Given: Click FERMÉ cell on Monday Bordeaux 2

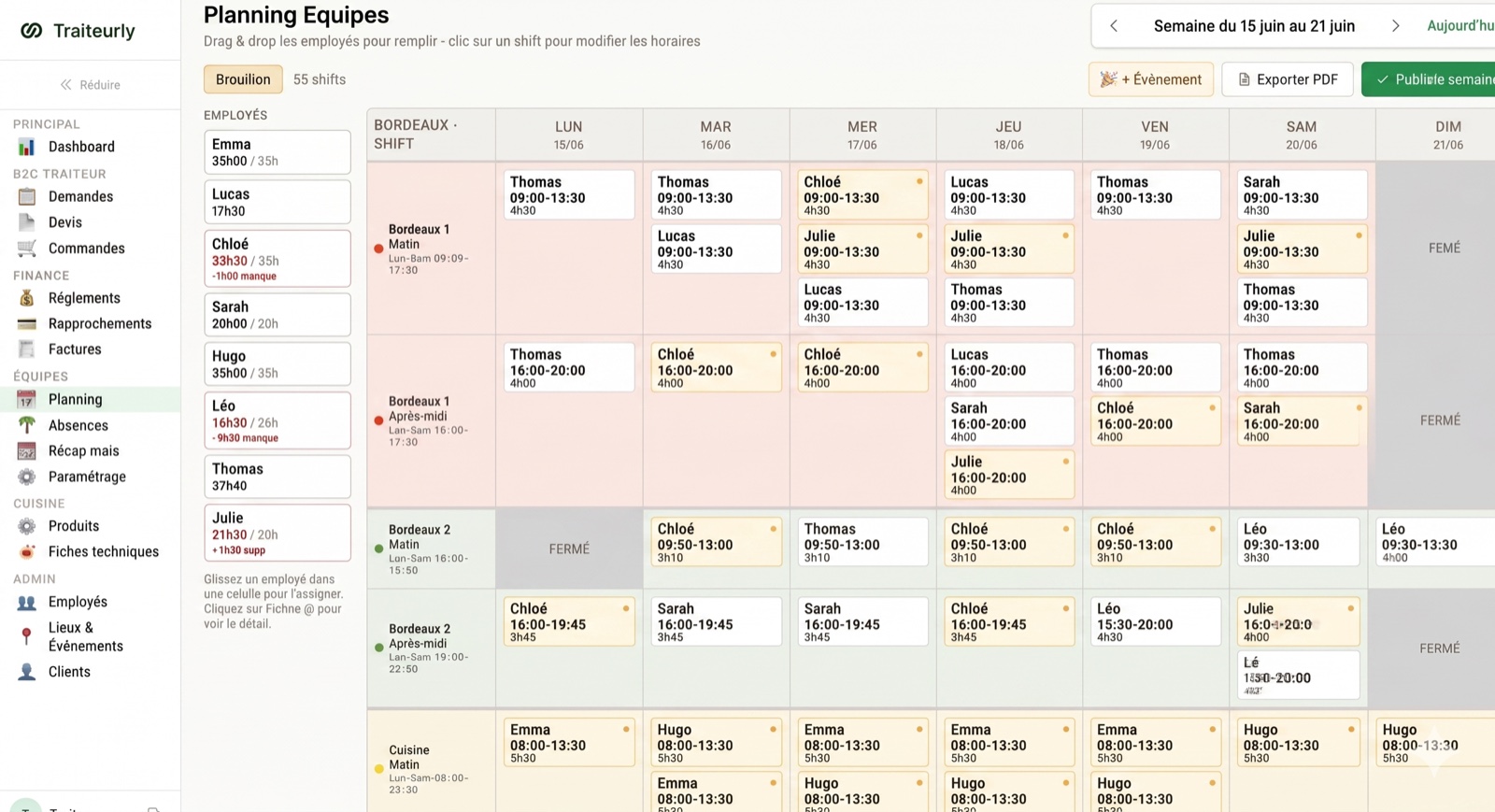Looking at the screenshot, I should coord(569,549).
